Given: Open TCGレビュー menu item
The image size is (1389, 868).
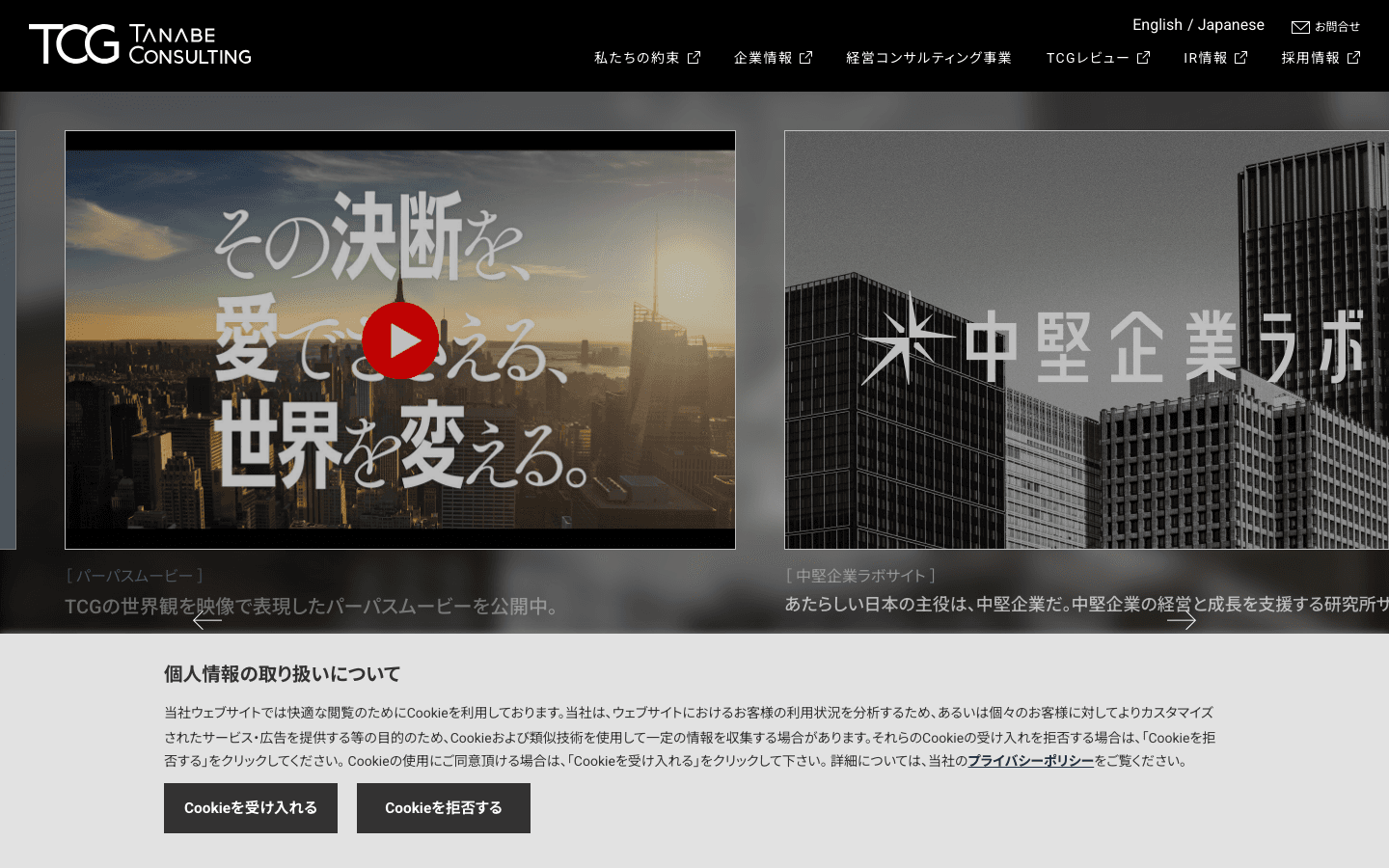Looking at the screenshot, I should [x=1088, y=58].
